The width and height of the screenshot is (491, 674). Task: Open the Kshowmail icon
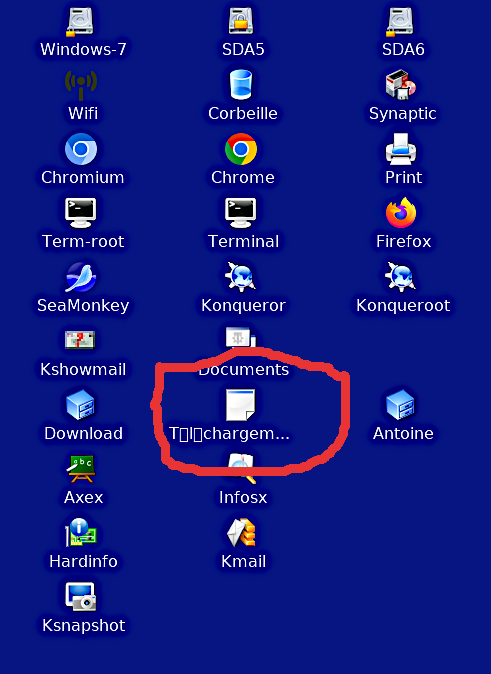coord(80,340)
